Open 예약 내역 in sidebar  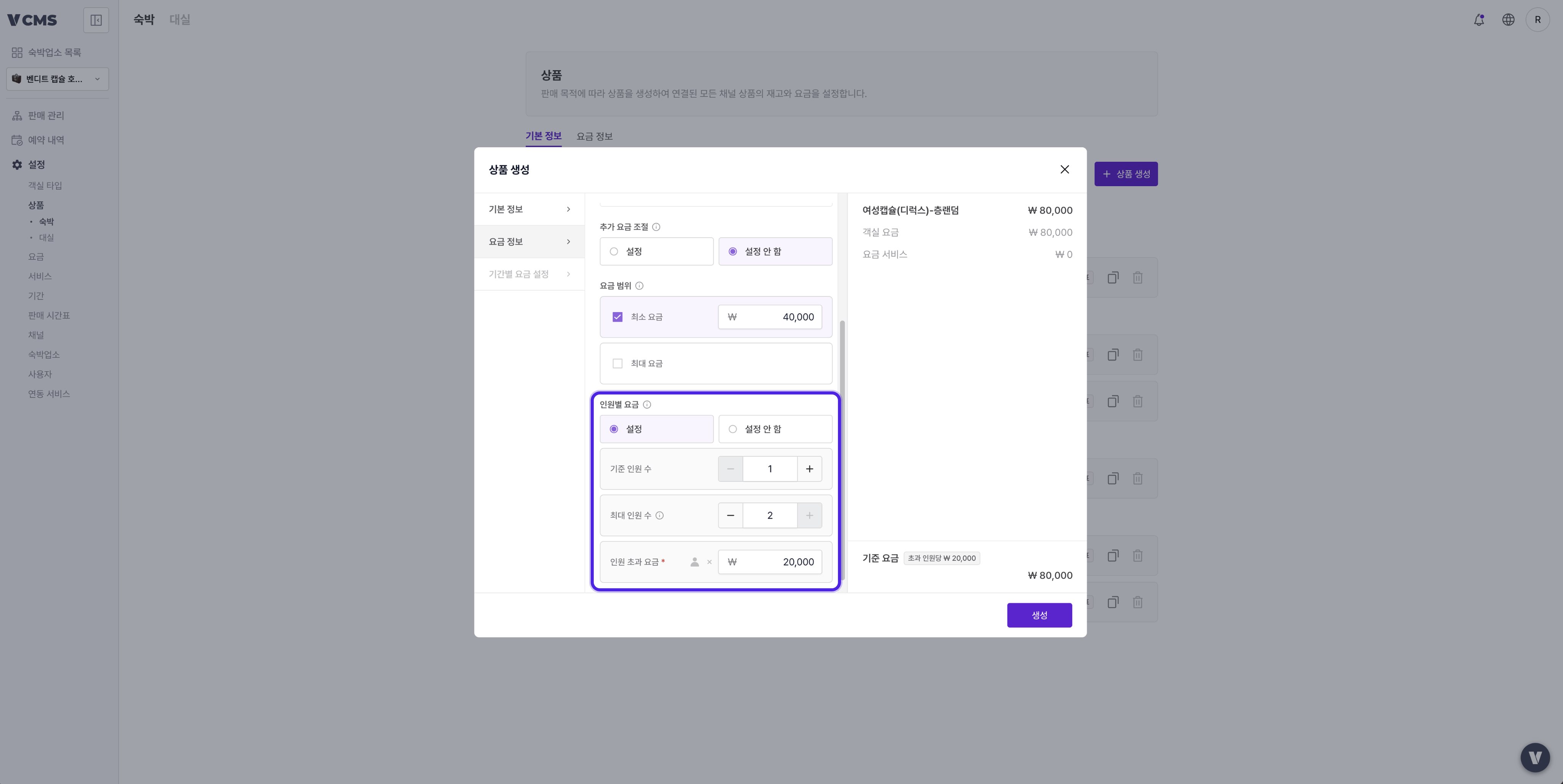click(46, 140)
